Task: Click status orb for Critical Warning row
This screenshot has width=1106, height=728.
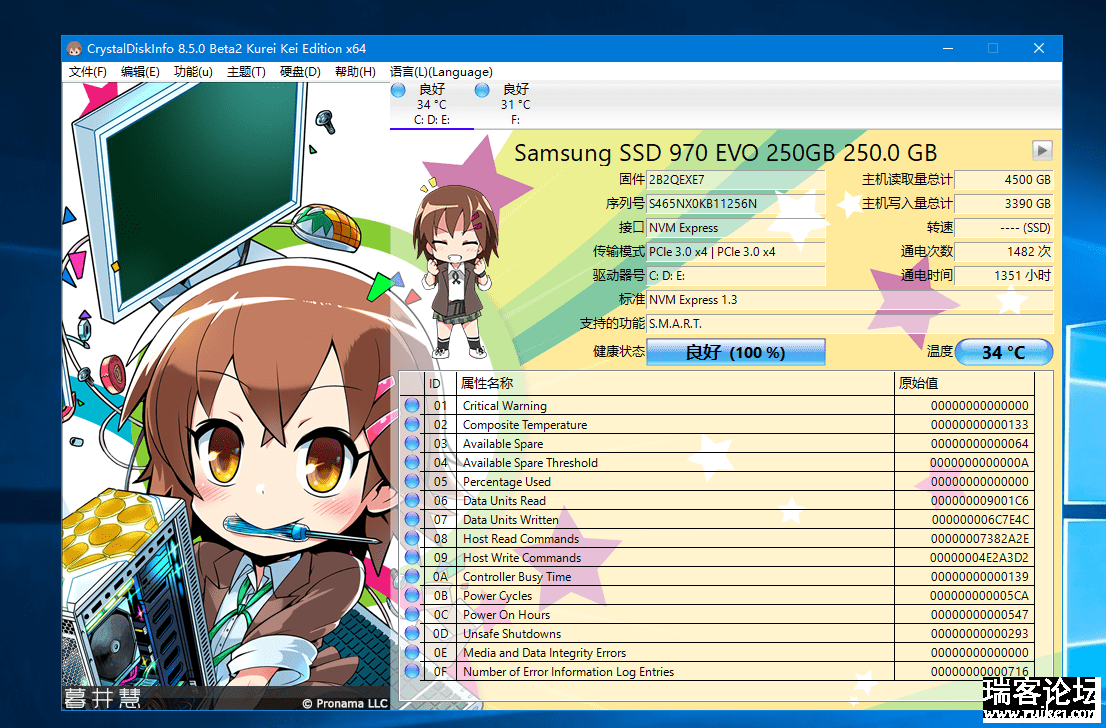Action: tap(412, 406)
